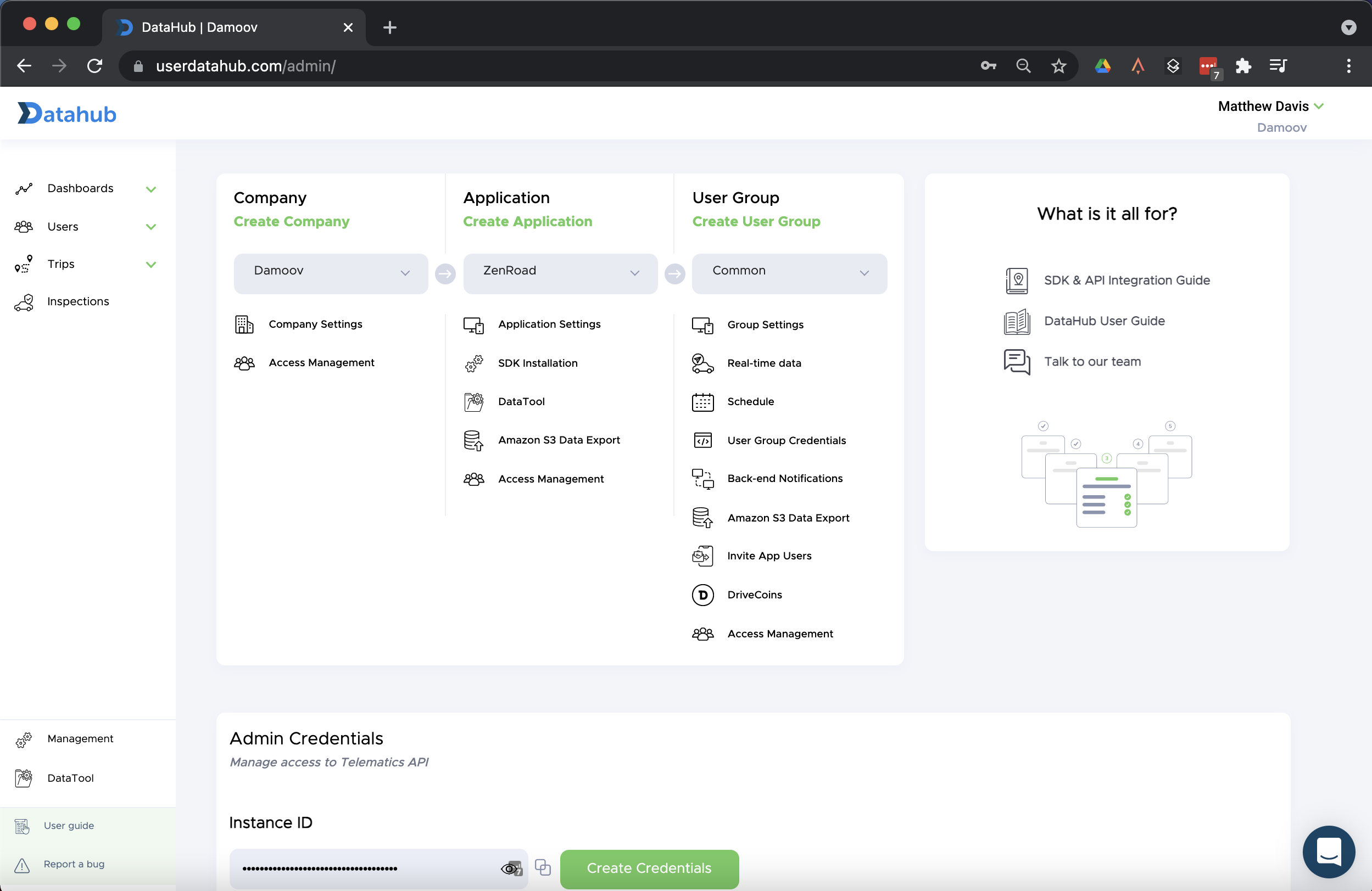Open the chat support bubble
Viewport: 1372px width, 891px height.
(x=1328, y=851)
